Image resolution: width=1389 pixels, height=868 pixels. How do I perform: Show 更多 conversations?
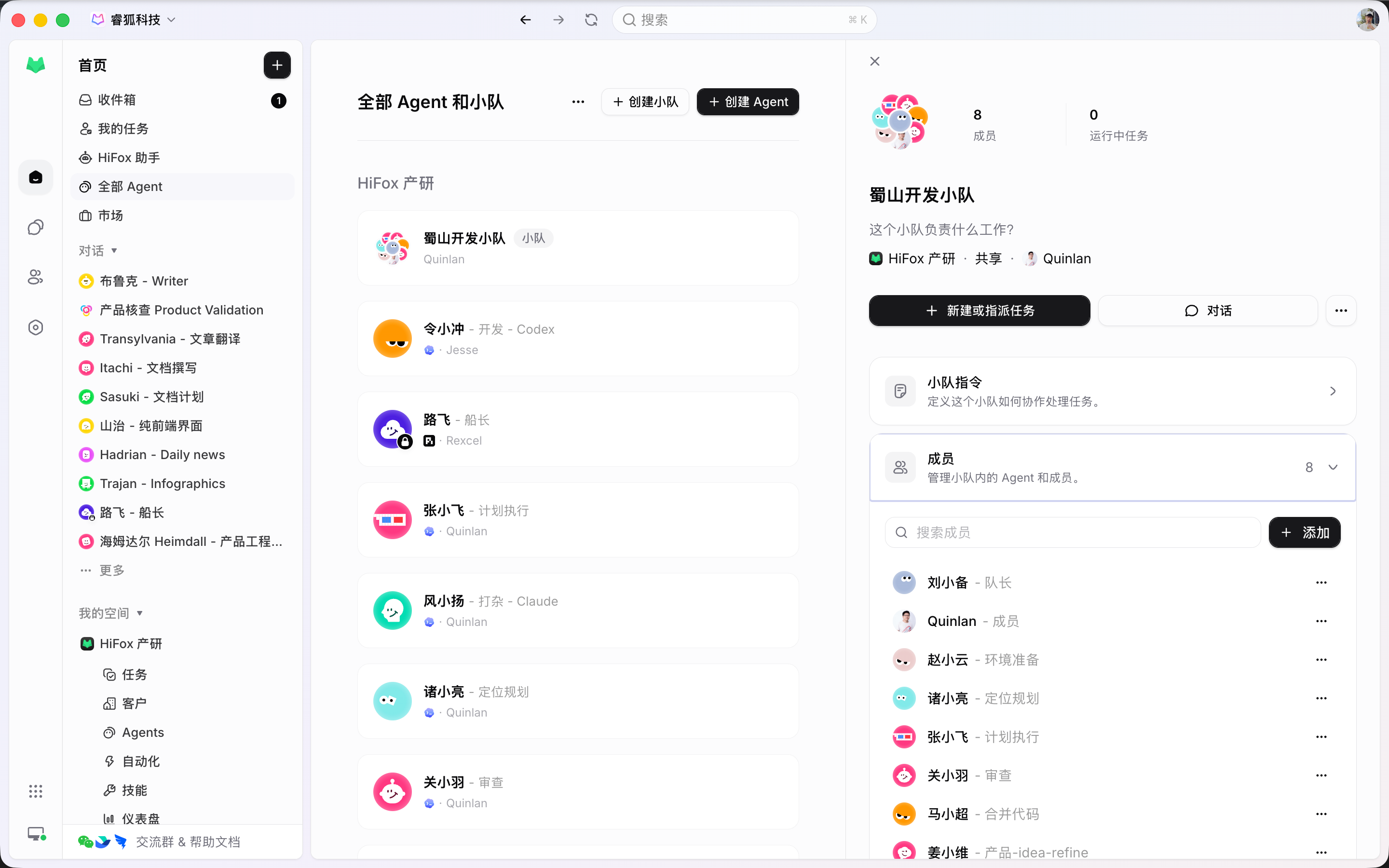click(x=103, y=570)
